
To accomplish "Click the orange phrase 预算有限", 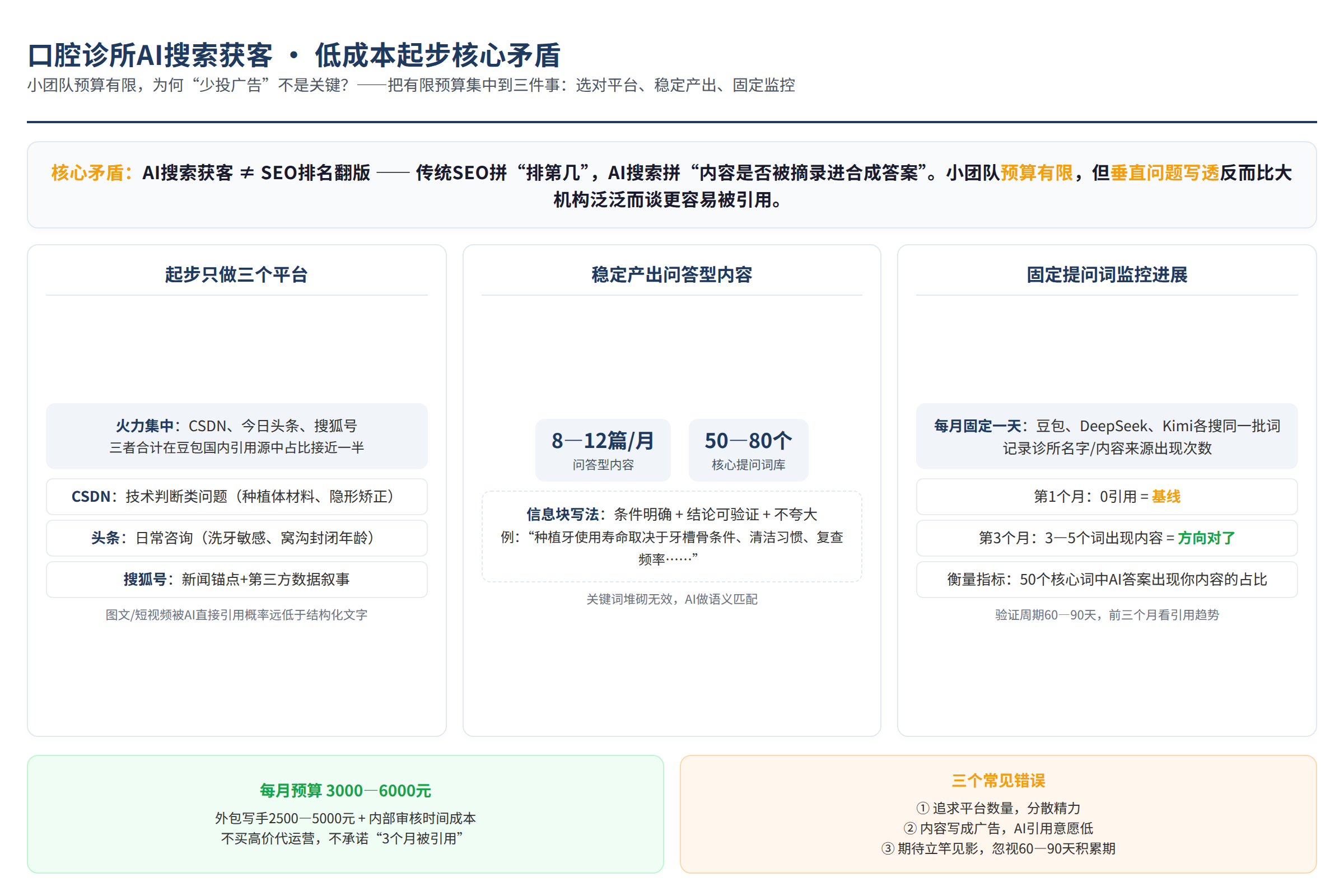I will click(x=1037, y=172).
